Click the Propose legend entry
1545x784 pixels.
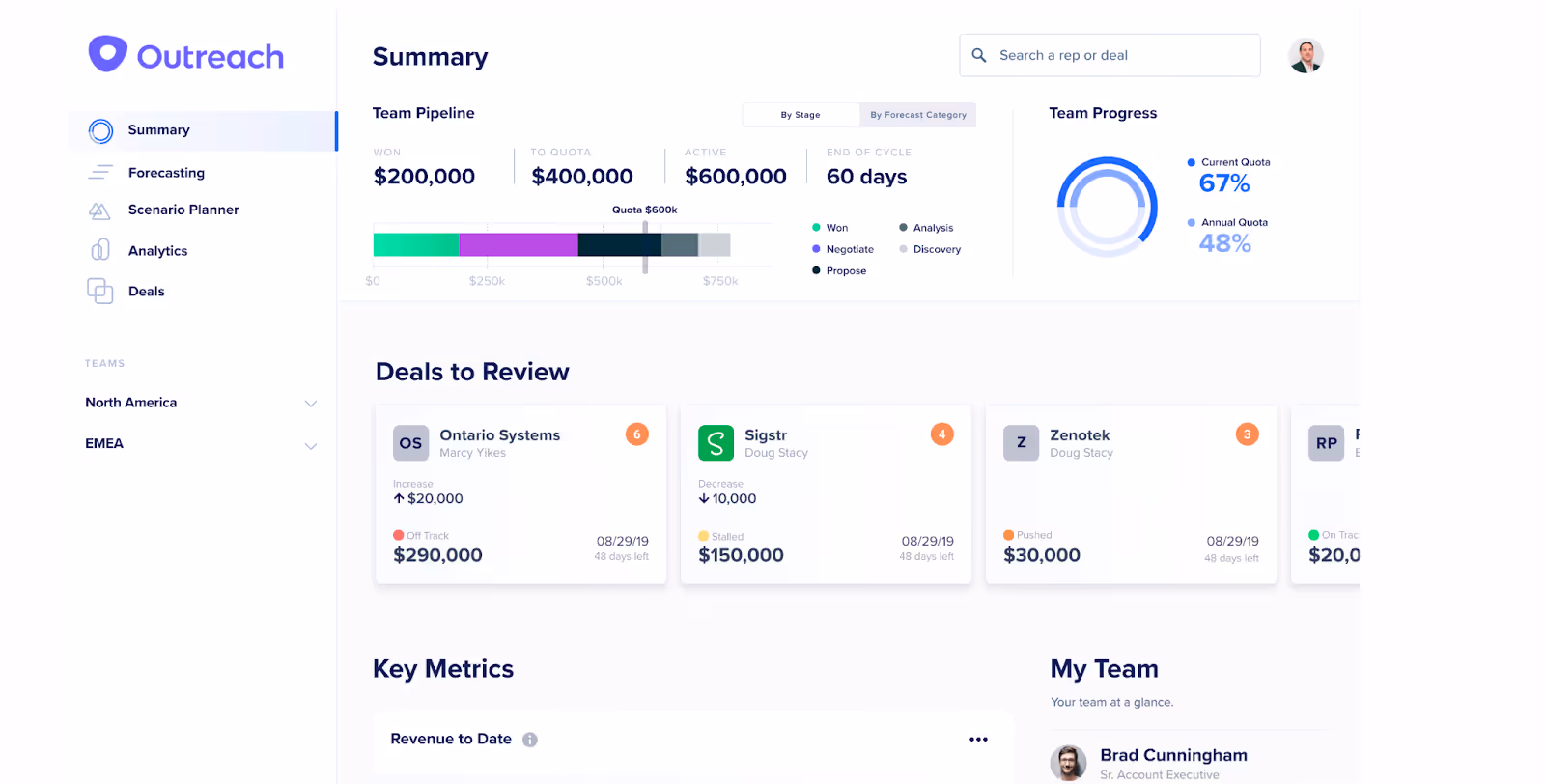pos(839,271)
